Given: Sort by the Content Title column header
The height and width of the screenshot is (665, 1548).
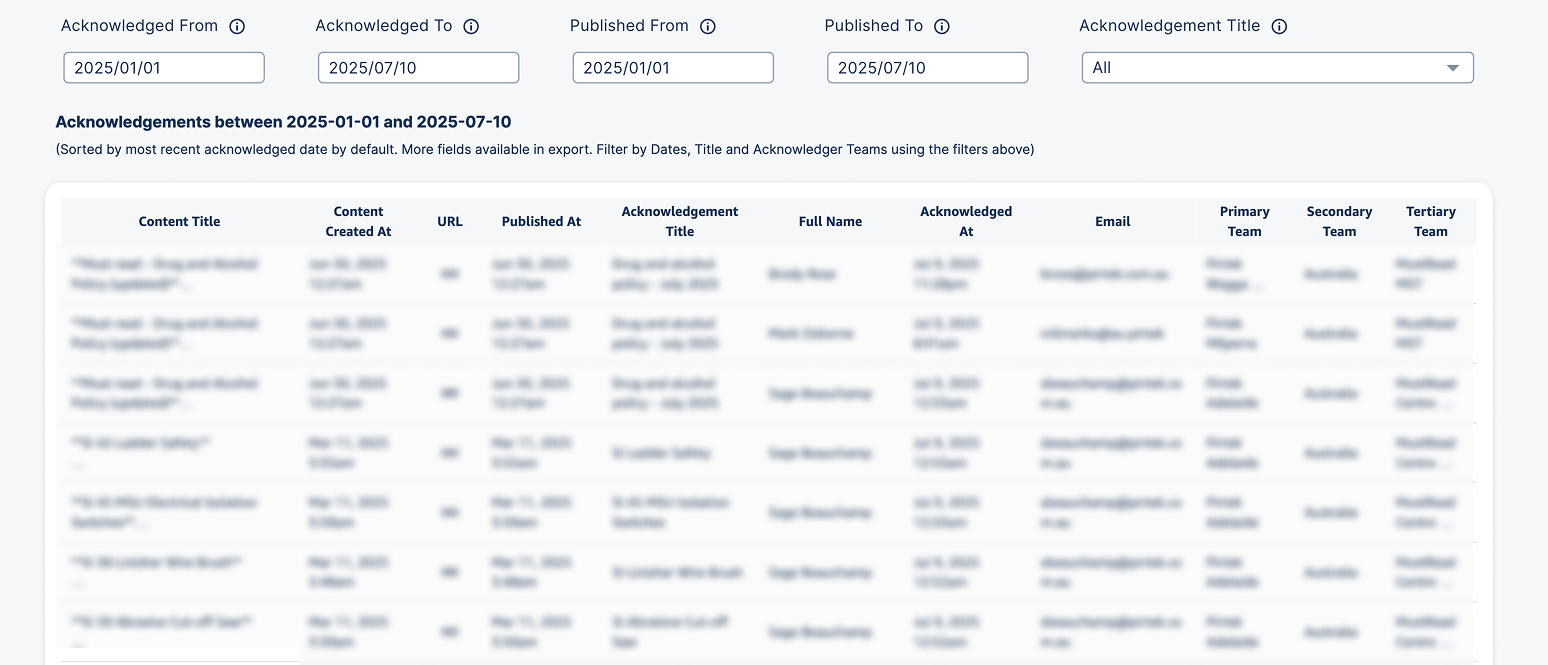Looking at the screenshot, I should 179,222.
